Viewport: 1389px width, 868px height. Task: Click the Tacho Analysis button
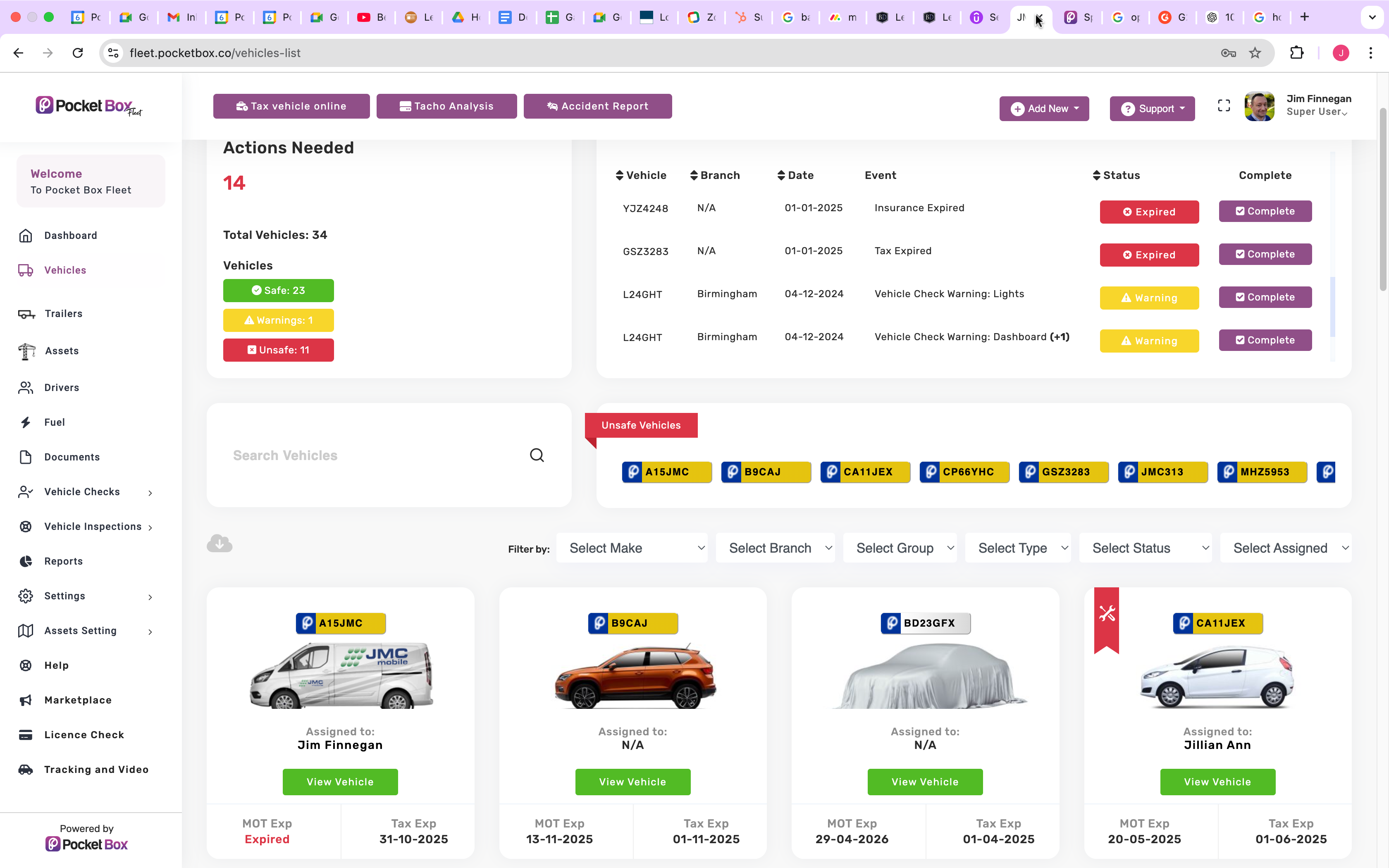[446, 106]
